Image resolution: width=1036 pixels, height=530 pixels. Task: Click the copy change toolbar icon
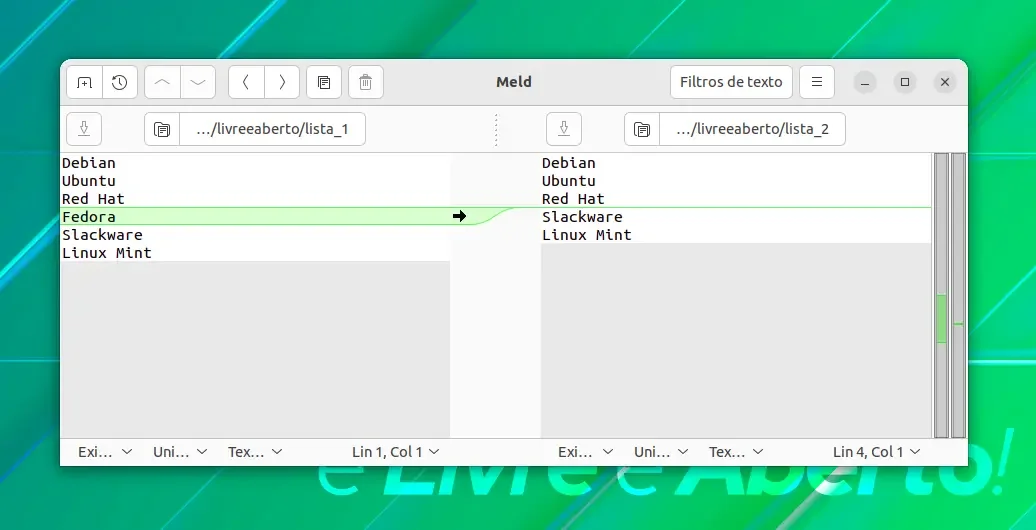tap(324, 83)
